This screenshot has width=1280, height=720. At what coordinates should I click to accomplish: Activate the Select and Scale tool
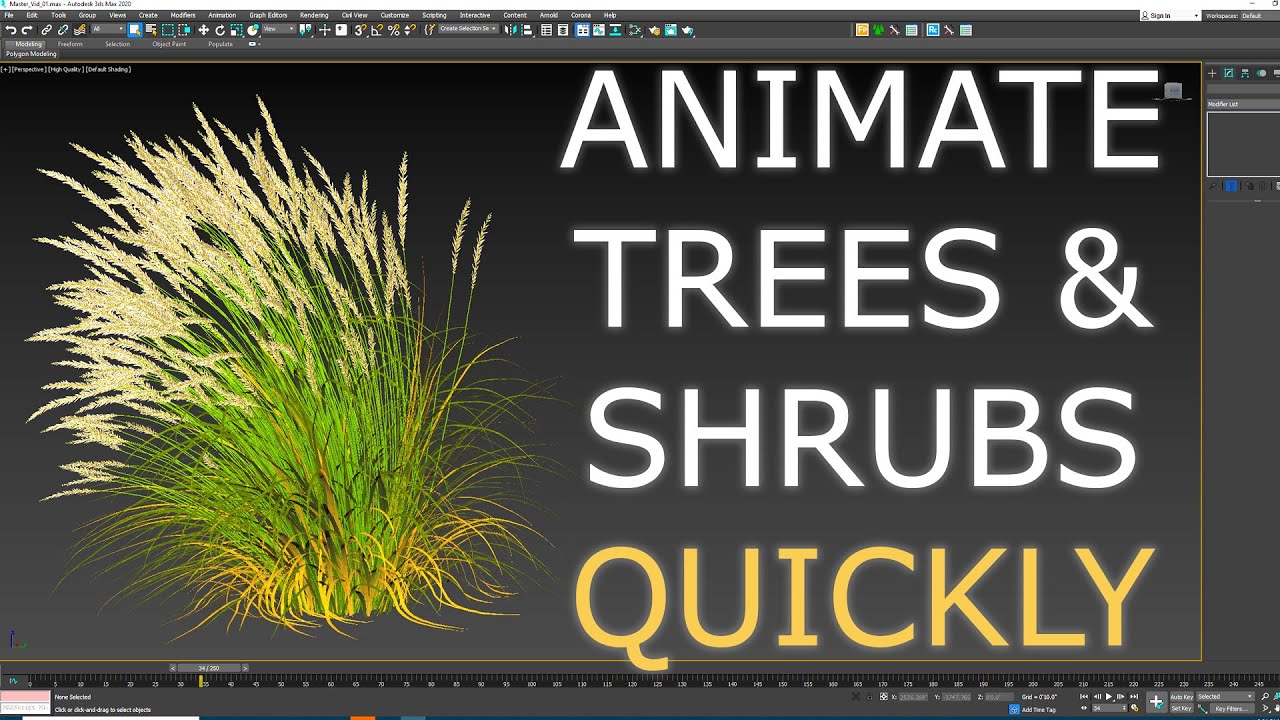pyautogui.click(x=236, y=30)
